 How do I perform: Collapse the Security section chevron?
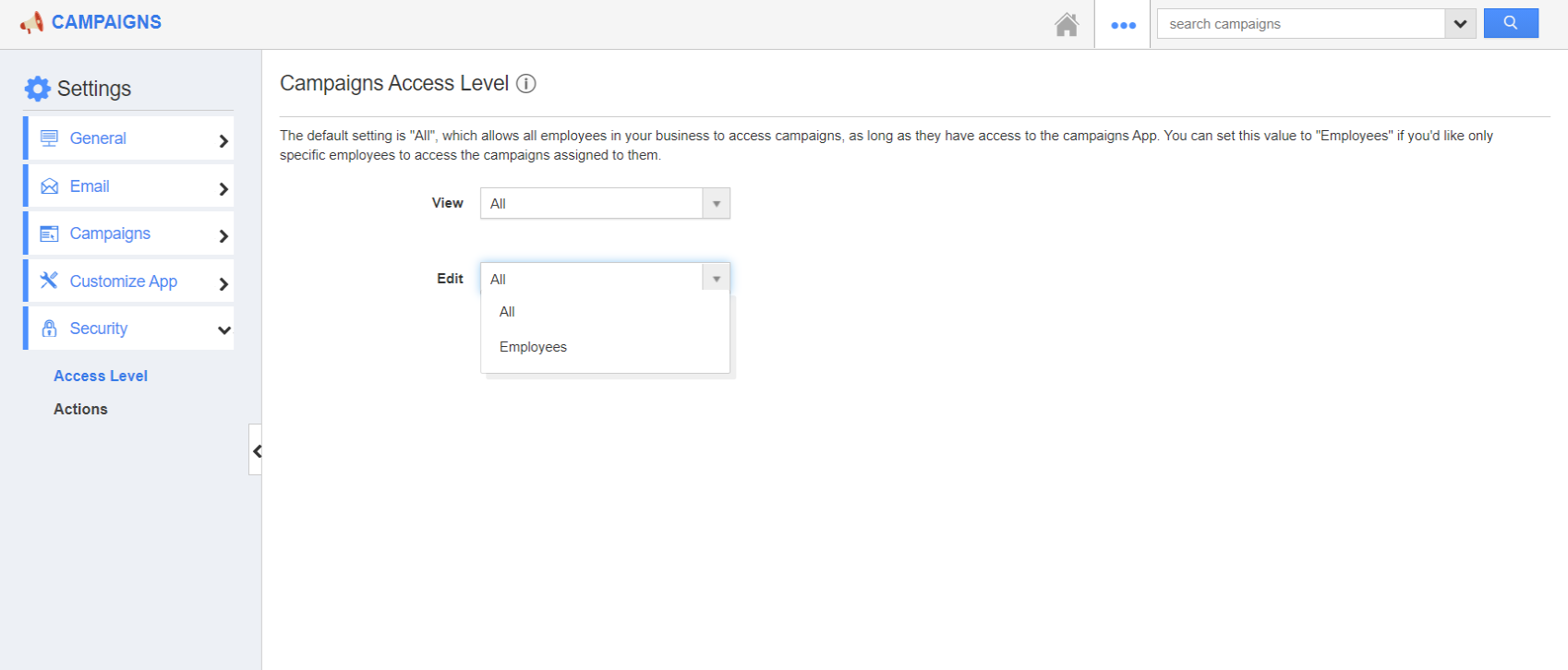[223, 329]
